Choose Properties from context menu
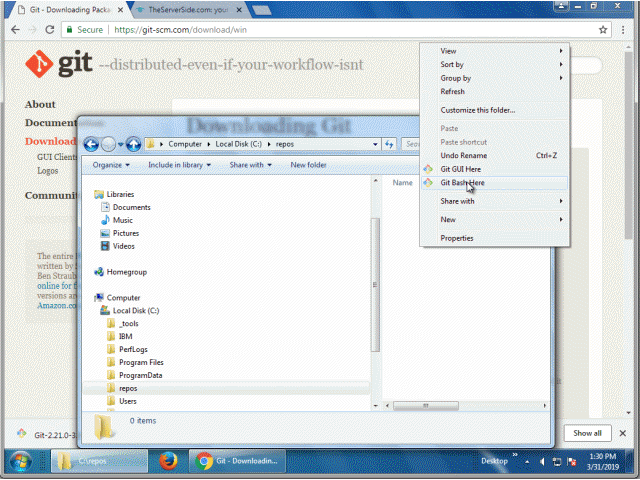The height and width of the screenshot is (480, 640). pyautogui.click(x=457, y=238)
